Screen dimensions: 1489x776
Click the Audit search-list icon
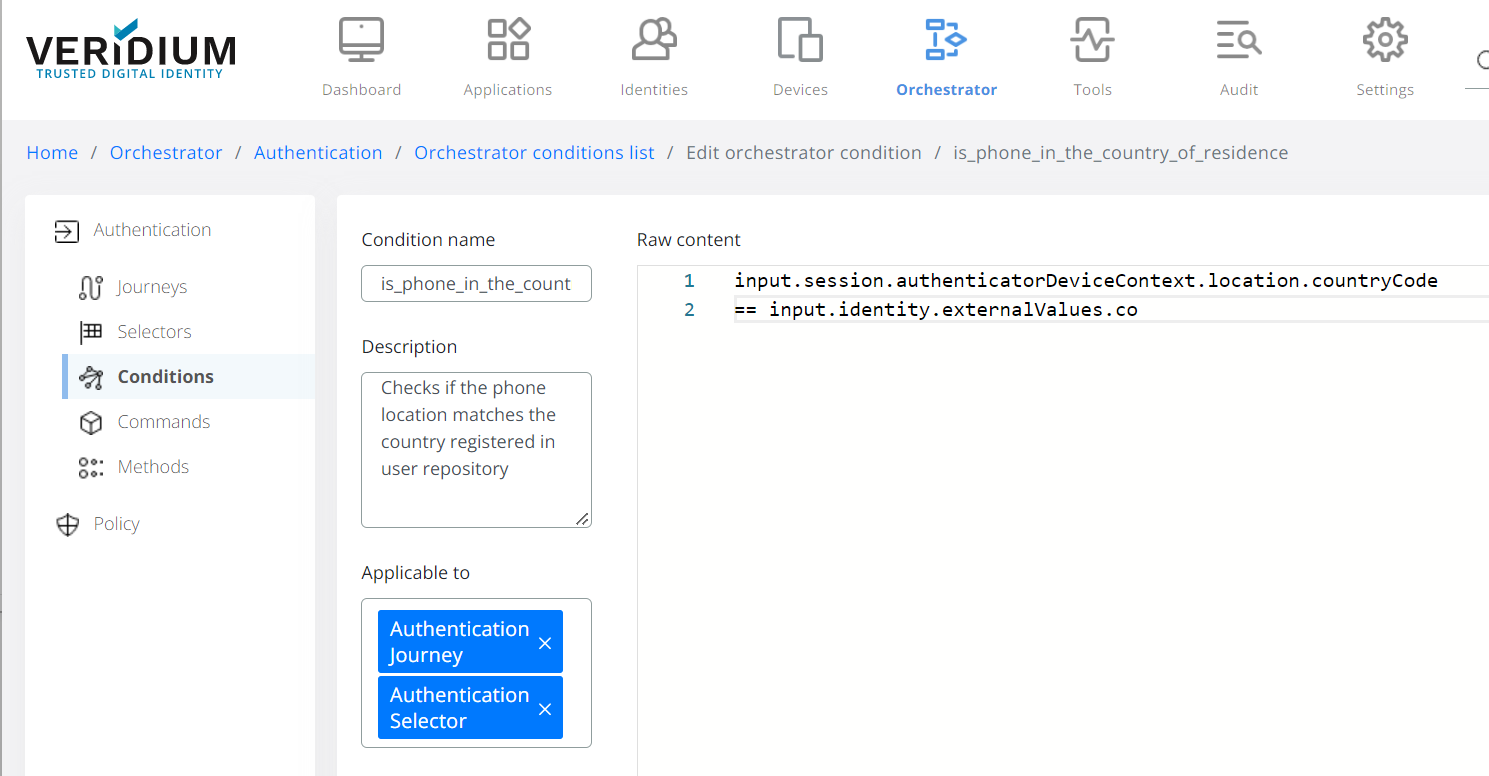click(1238, 41)
